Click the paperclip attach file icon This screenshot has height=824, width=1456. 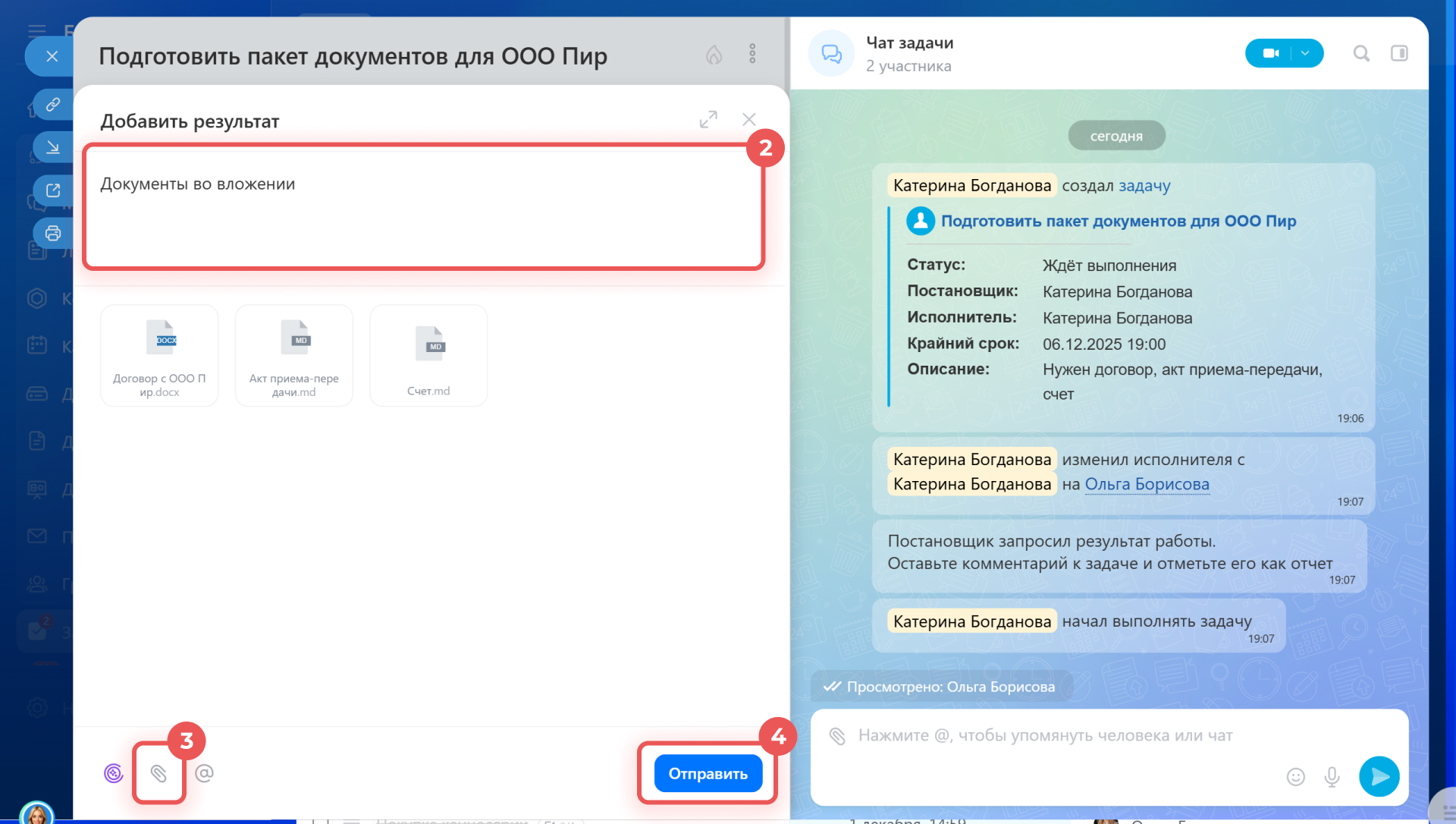[158, 773]
